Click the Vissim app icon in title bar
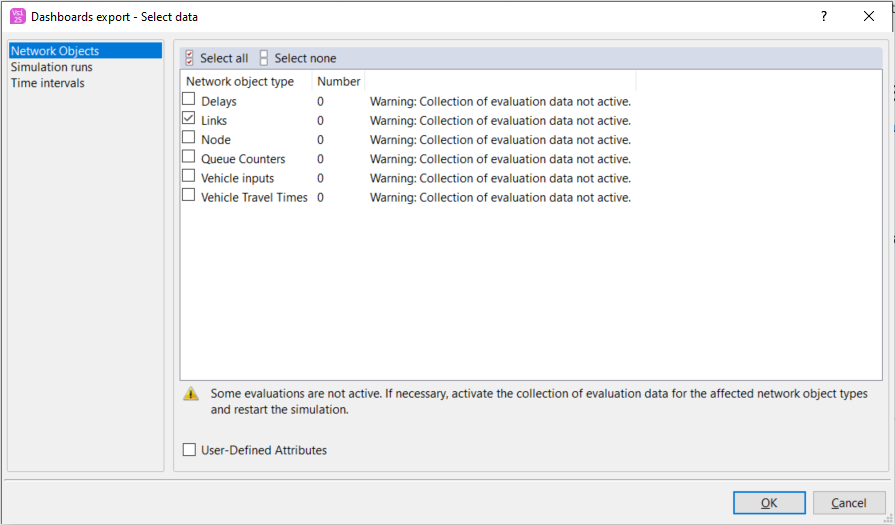895x525 pixels. click(x=17, y=16)
